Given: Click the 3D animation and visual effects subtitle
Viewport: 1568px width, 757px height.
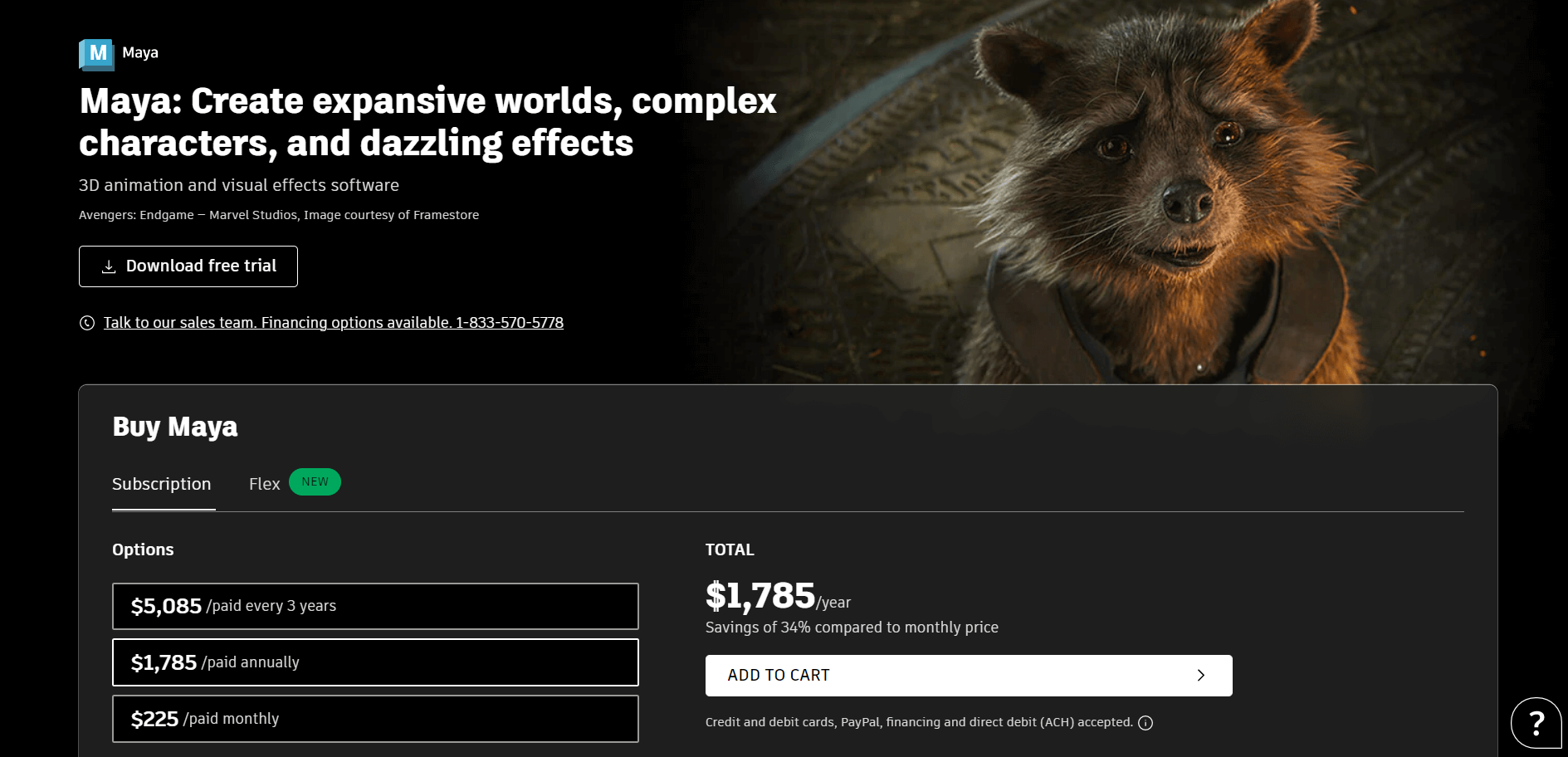Looking at the screenshot, I should tap(239, 185).
